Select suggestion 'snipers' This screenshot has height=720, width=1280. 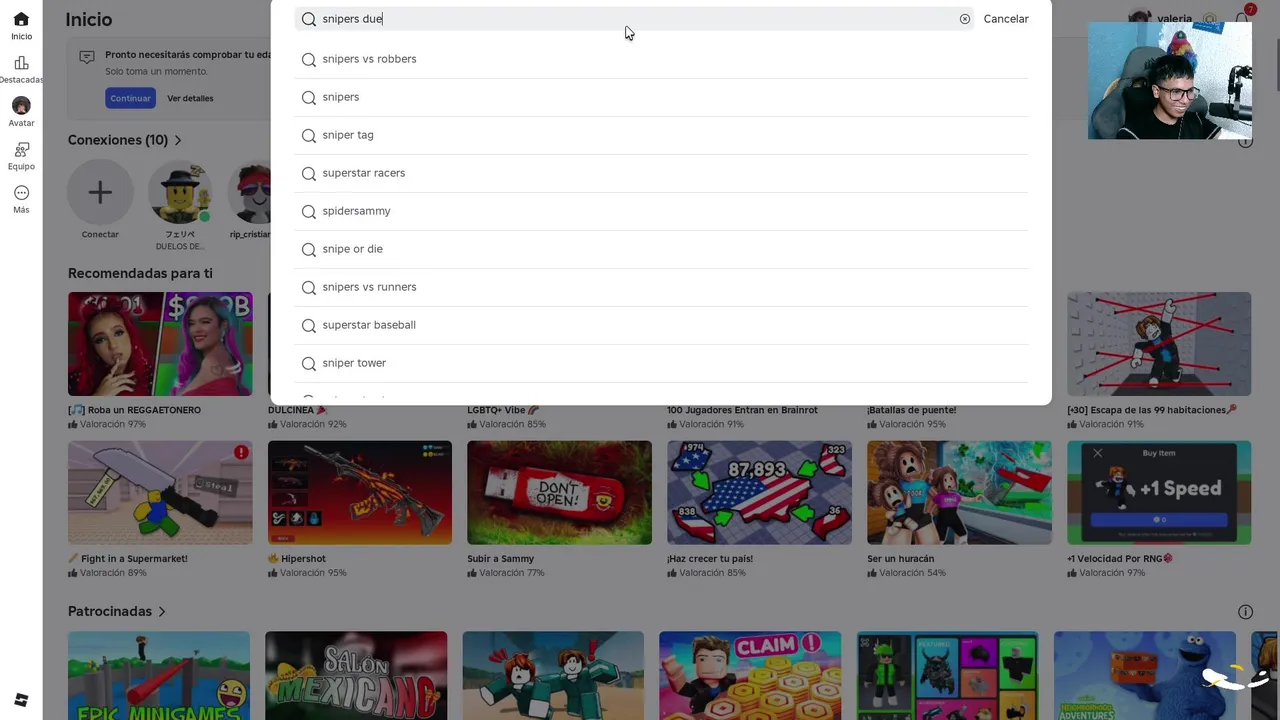point(661,97)
